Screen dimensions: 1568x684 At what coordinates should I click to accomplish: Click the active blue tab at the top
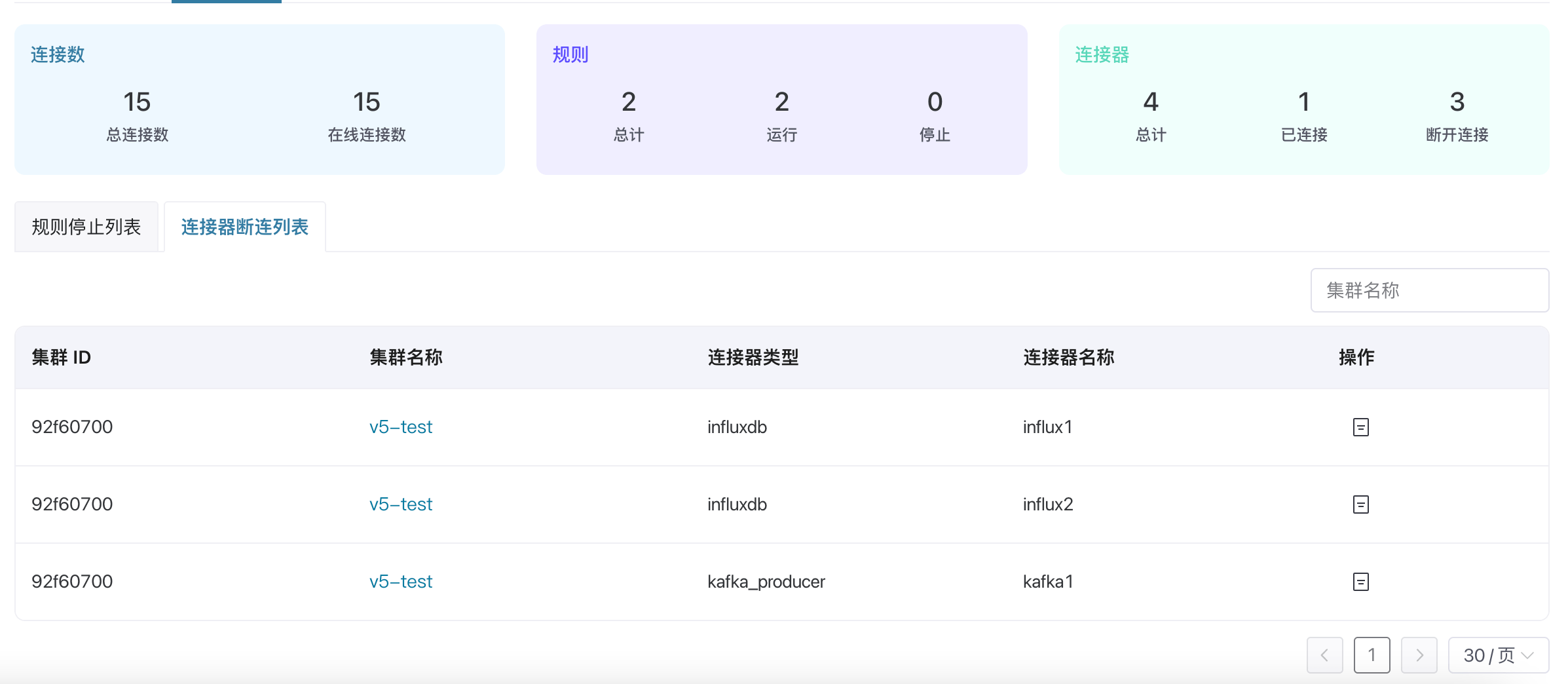tap(227, 2)
